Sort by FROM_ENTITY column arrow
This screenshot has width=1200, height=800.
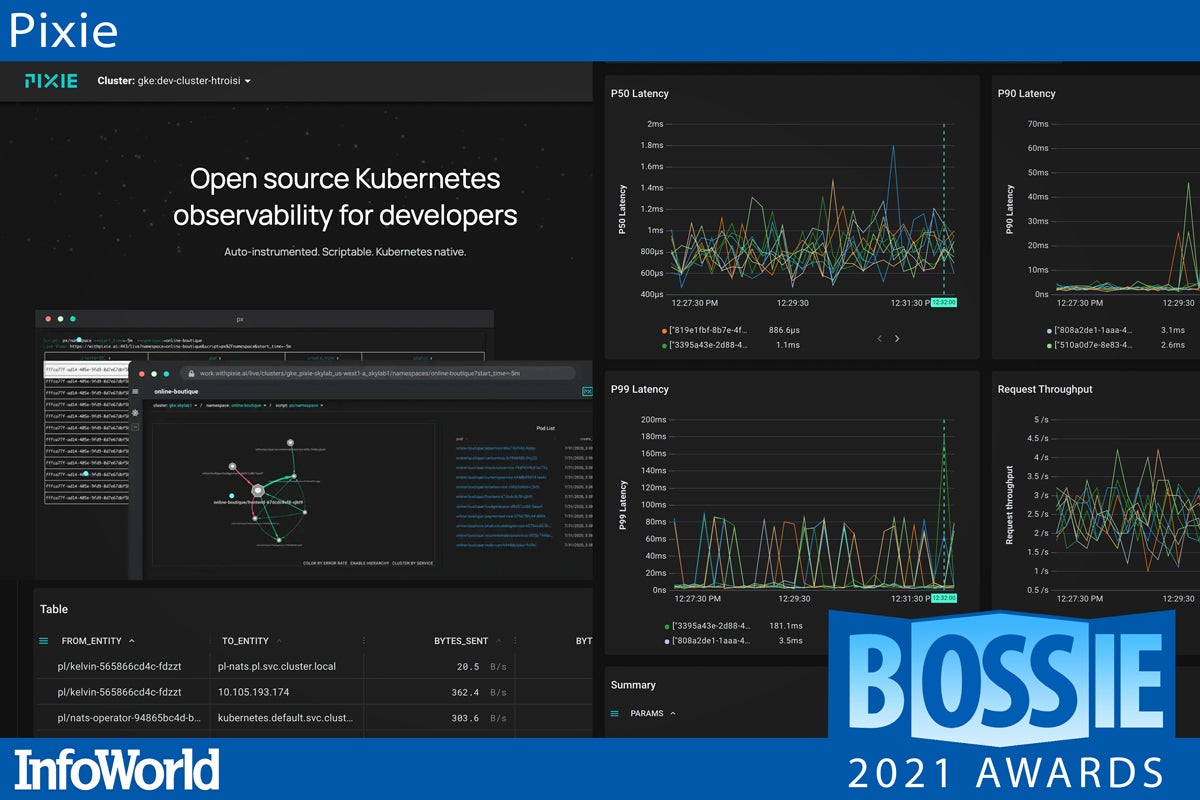pyautogui.click(x=132, y=641)
